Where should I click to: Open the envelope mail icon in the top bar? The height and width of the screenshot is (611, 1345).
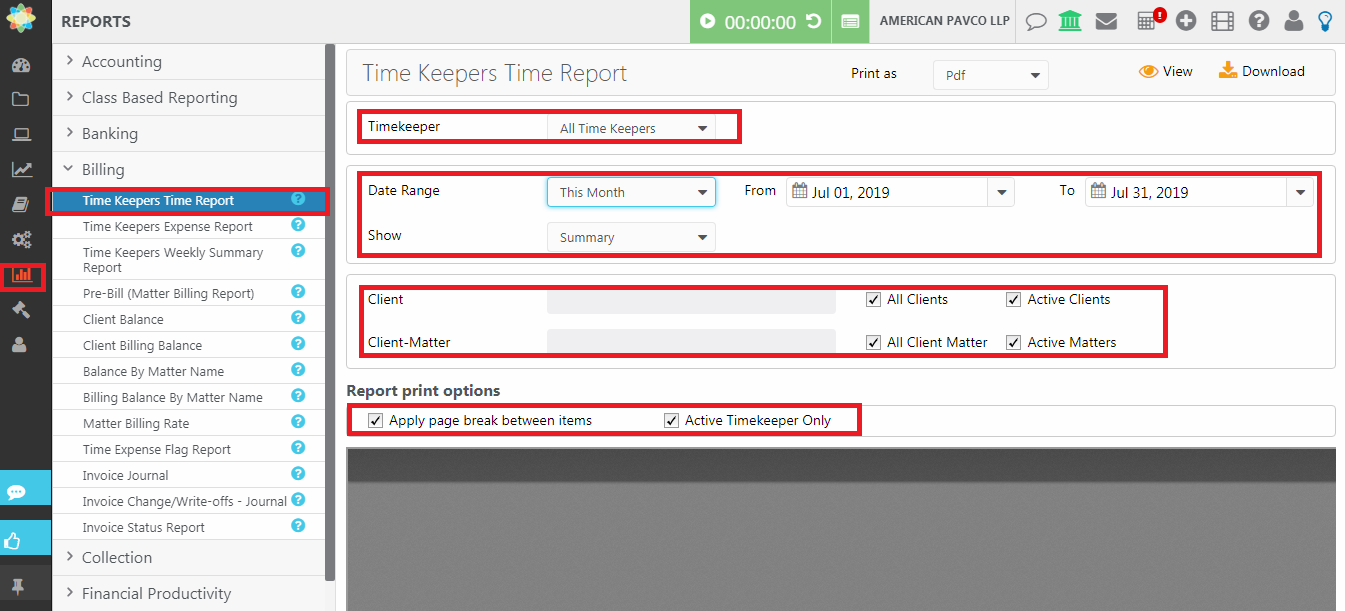[1106, 21]
